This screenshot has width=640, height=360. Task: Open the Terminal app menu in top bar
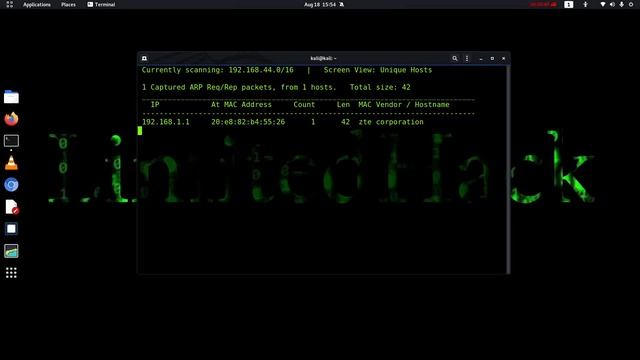101,4
